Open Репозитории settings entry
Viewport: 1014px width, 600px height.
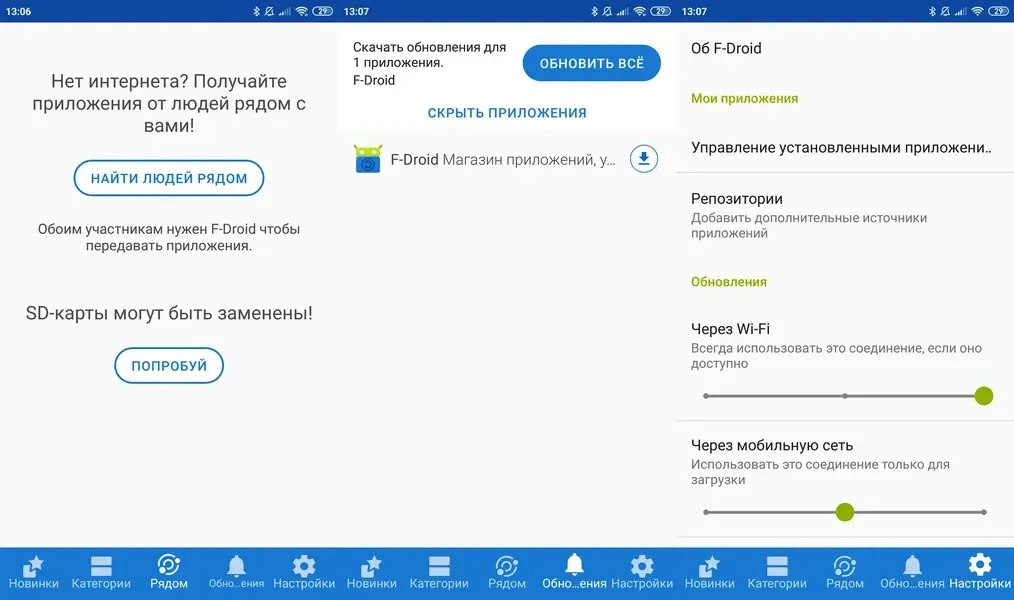(x=845, y=215)
